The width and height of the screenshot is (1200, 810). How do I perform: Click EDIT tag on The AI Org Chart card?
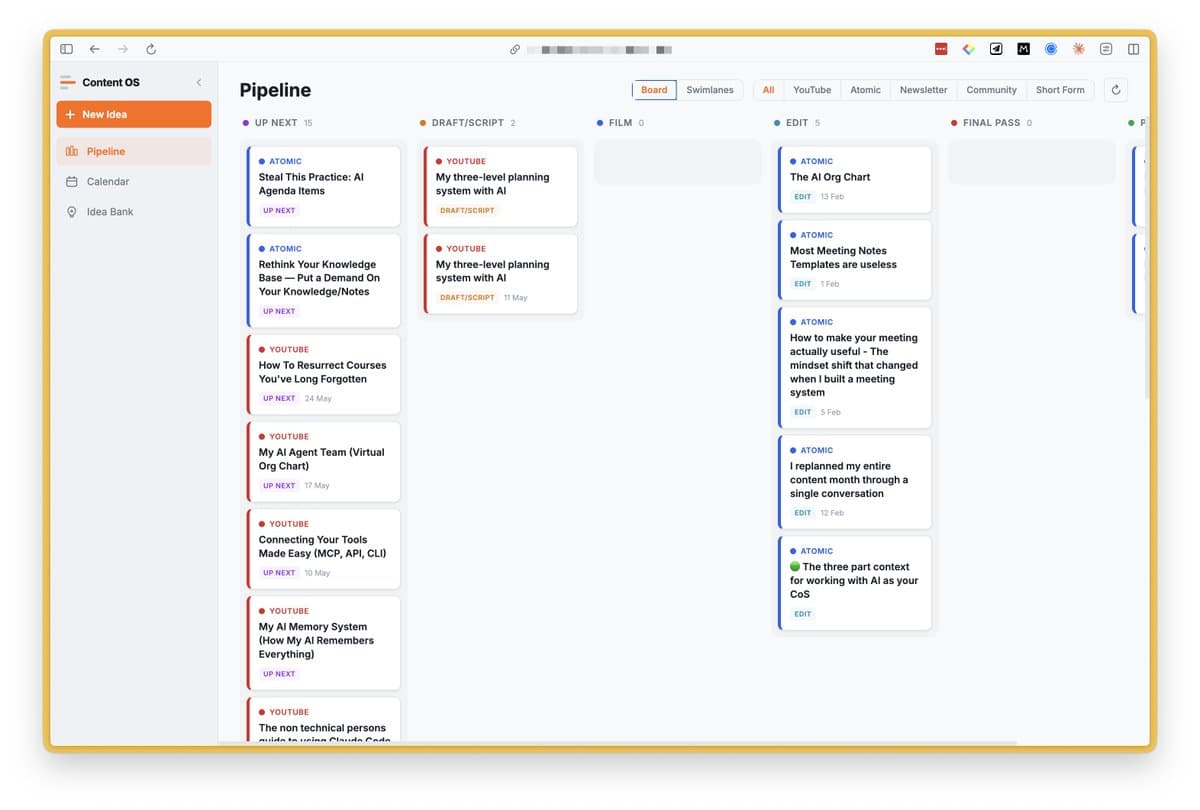[803, 197]
